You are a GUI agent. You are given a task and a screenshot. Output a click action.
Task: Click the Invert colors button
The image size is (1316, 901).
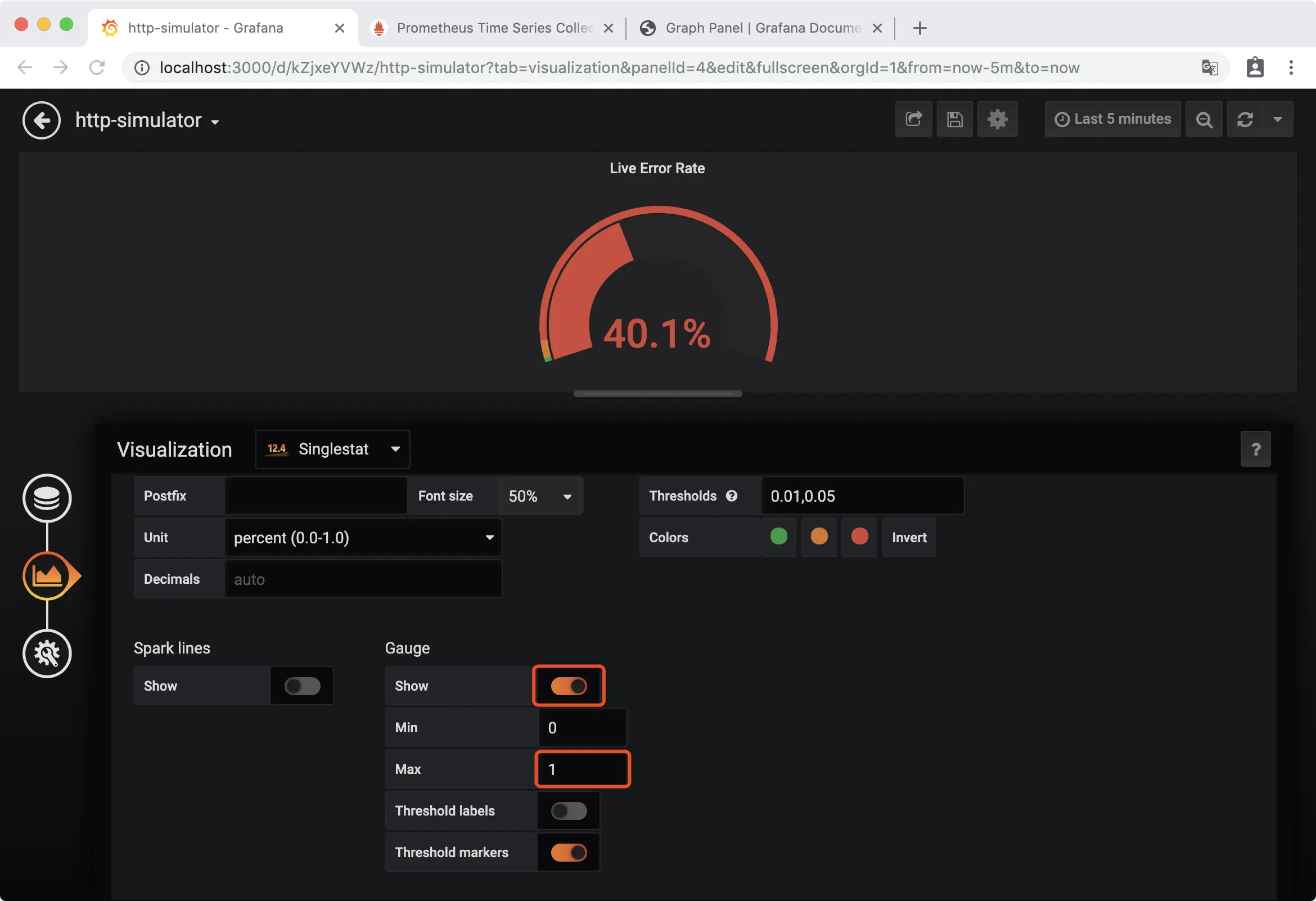909,538
